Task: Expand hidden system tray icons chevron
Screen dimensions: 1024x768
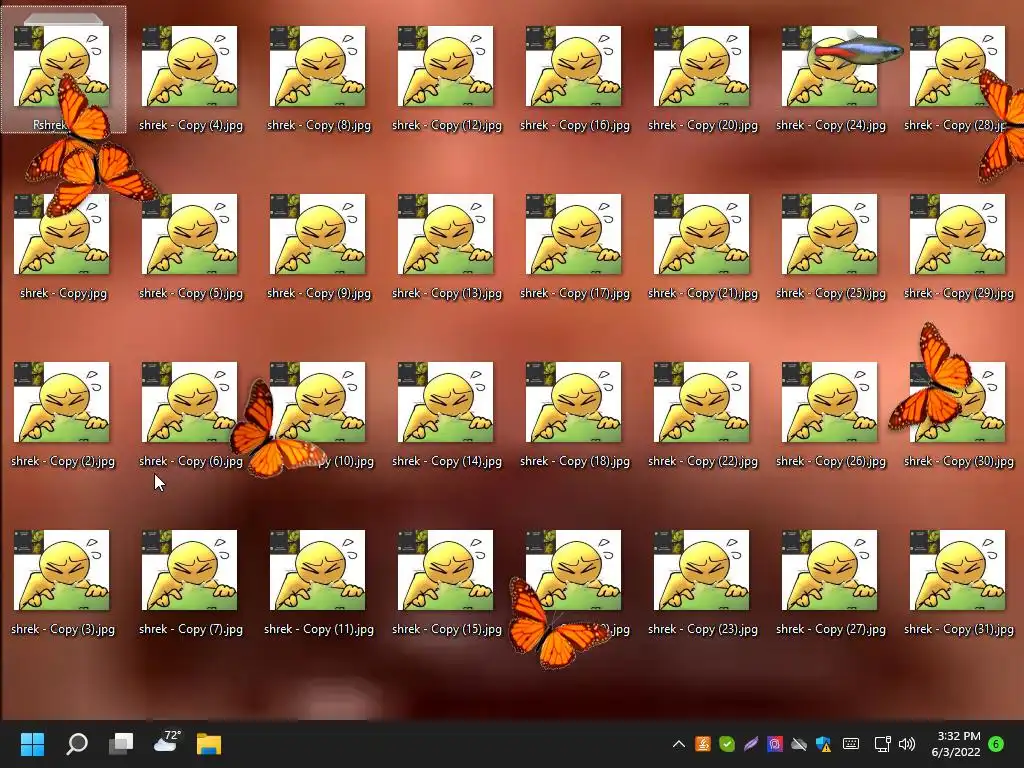Action: click(x=679, y=744)
